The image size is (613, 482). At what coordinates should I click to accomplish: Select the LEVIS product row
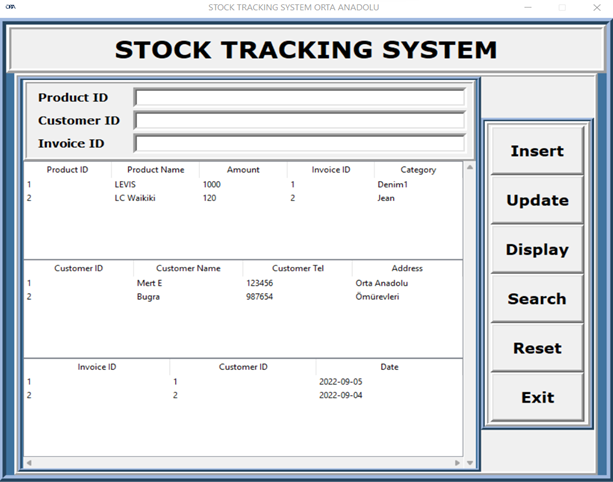(x=243, y=185)
